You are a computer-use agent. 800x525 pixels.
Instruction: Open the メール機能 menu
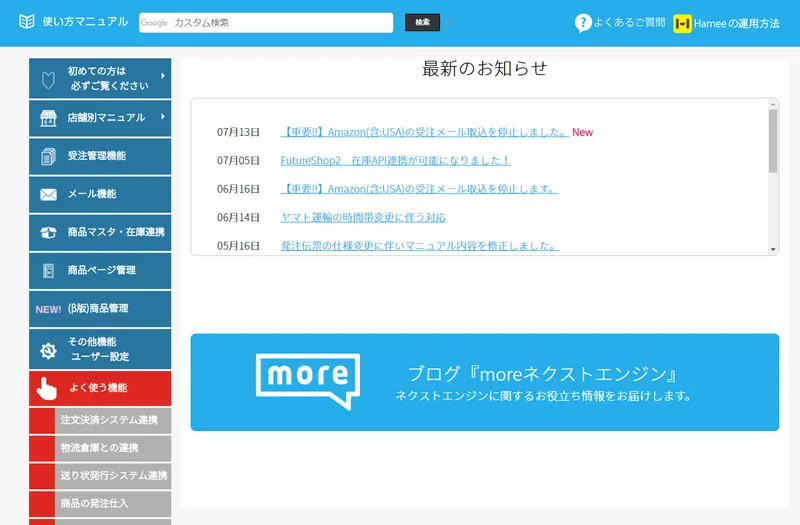(x=100, y=194)
